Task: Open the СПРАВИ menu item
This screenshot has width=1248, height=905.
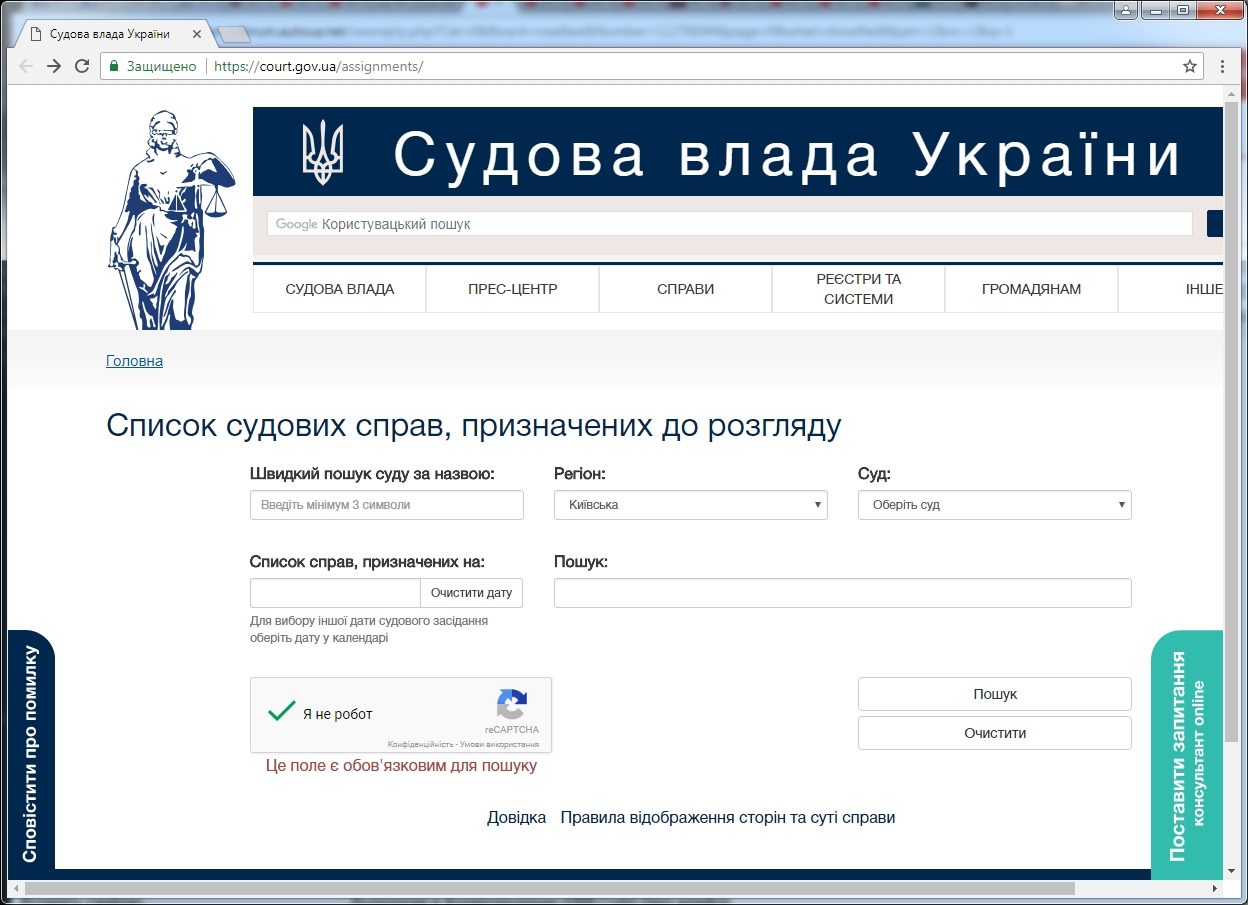Action: point(685,289)
